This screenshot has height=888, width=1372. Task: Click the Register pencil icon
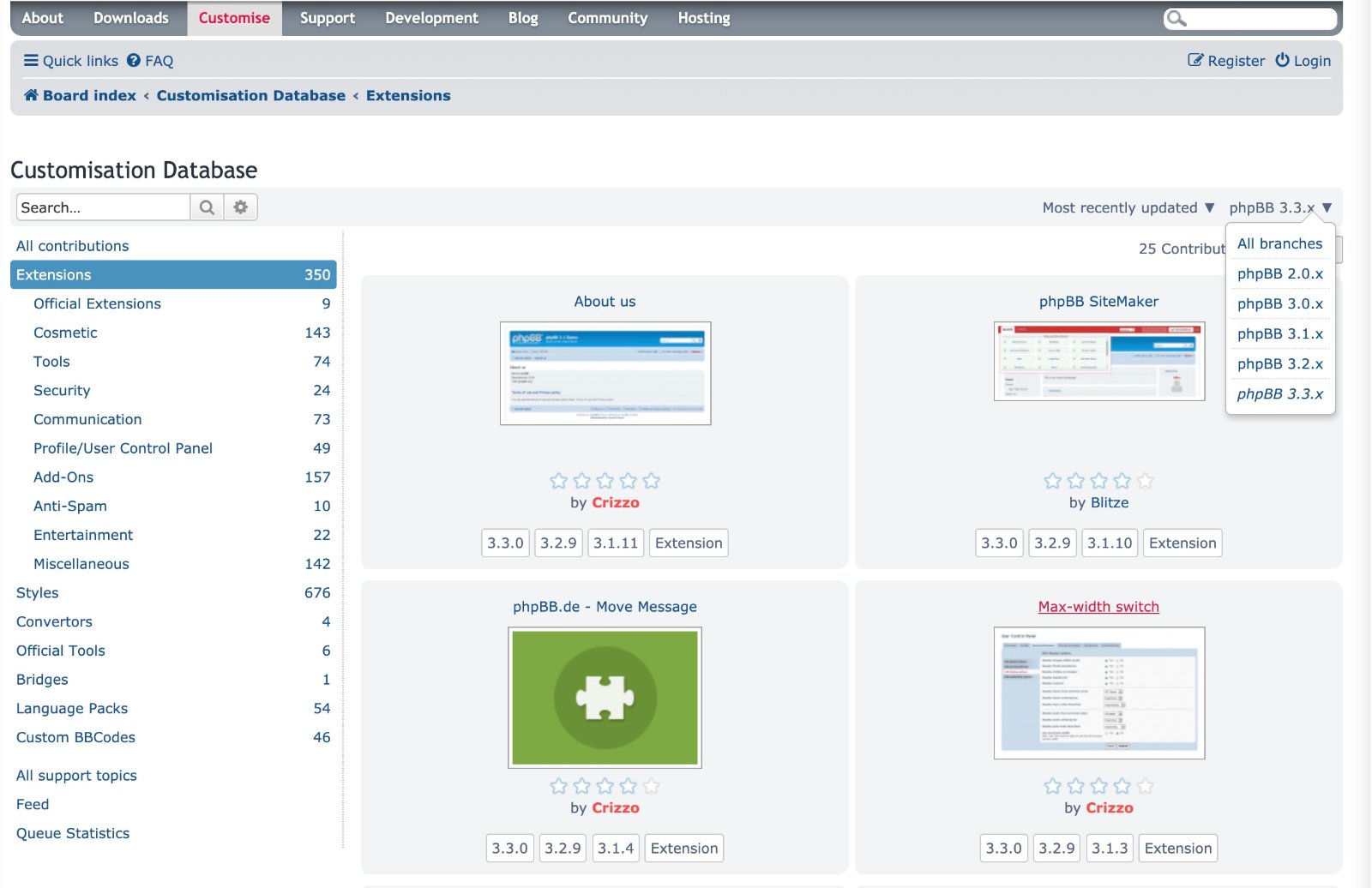(1195, 61)
